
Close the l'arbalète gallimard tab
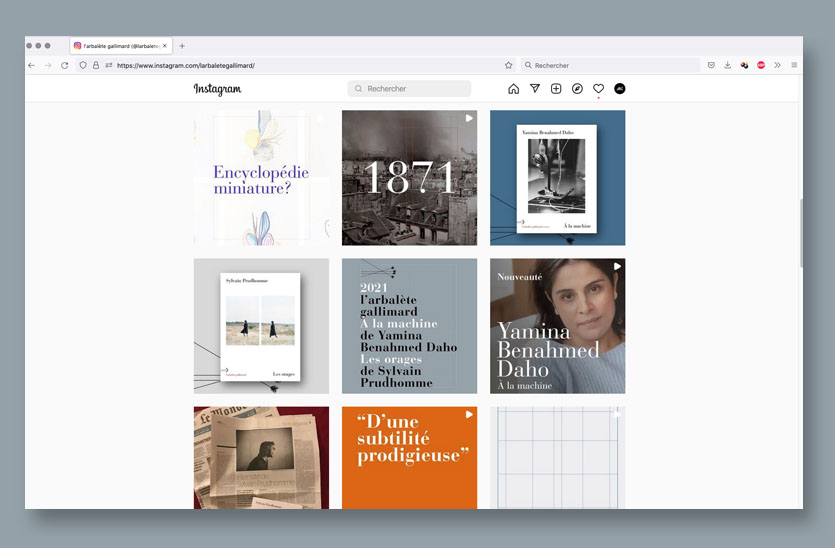point(166,46)
